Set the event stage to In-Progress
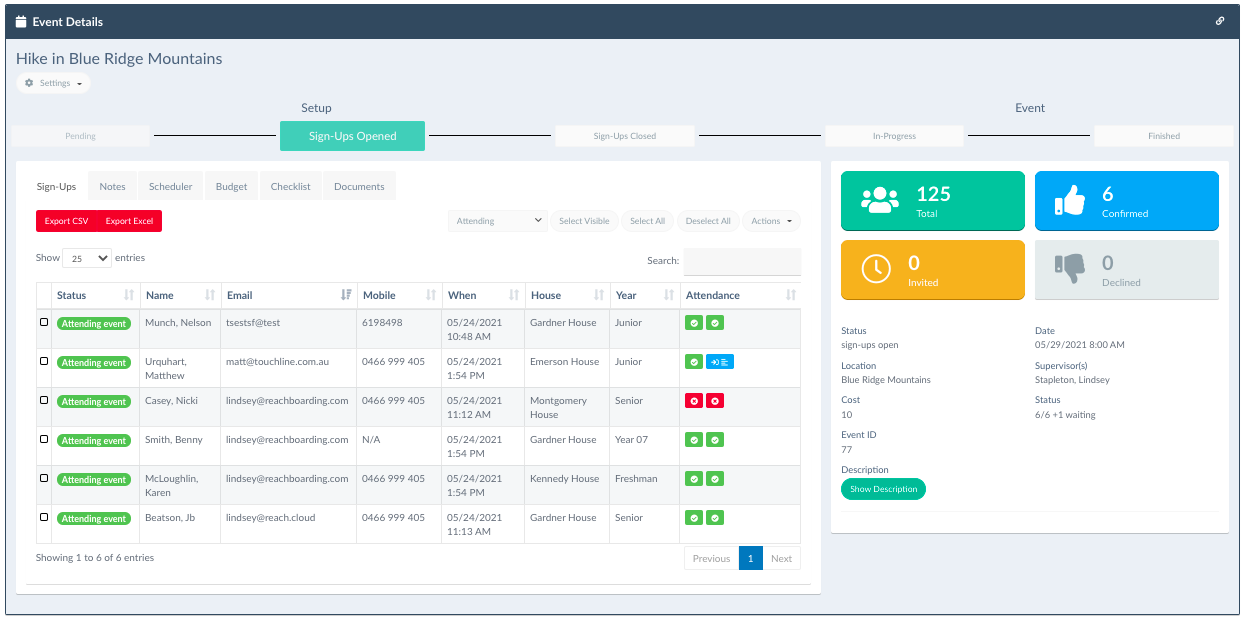 (x=894, y=136)
